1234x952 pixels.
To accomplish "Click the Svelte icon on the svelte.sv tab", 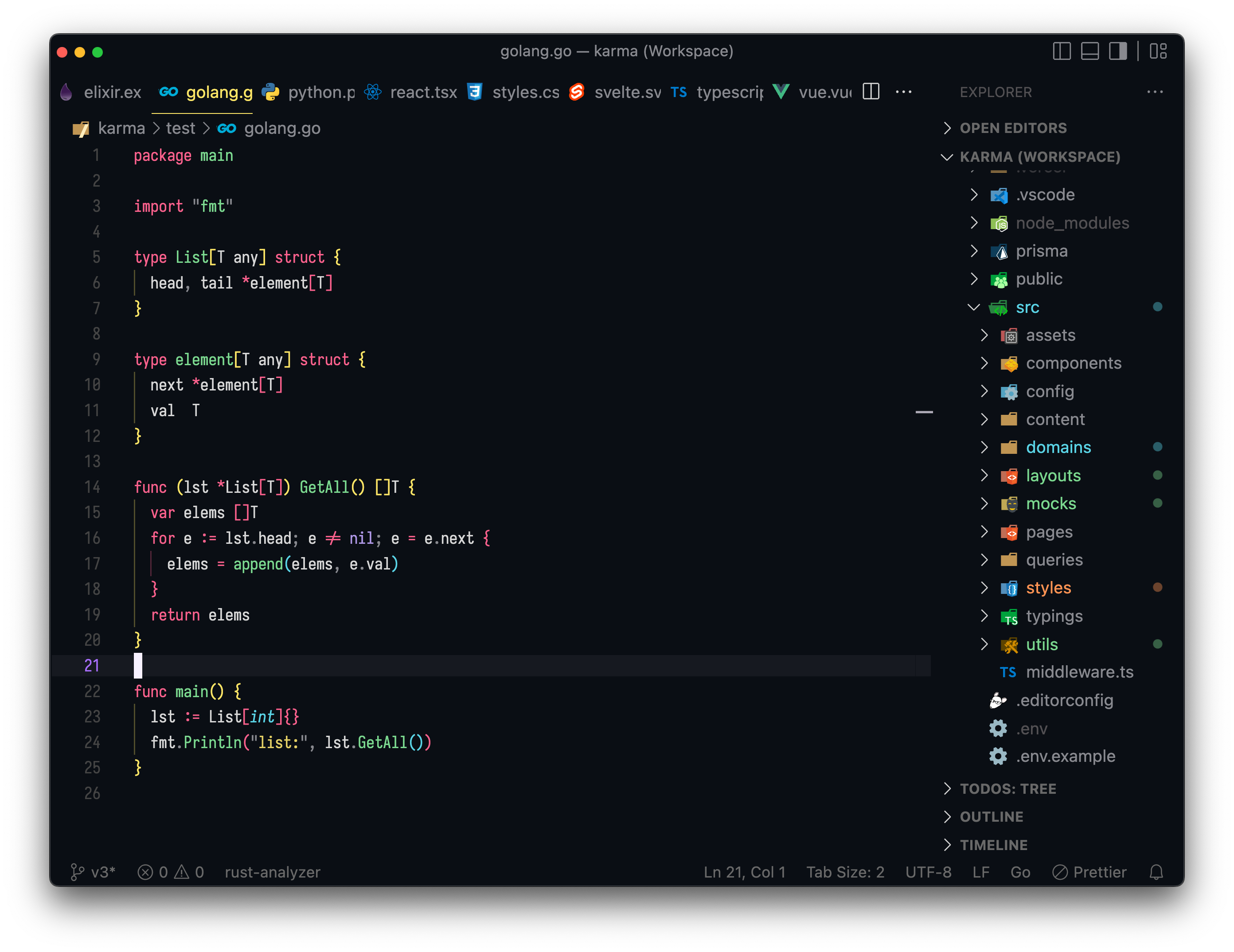I will pos(576,92).
